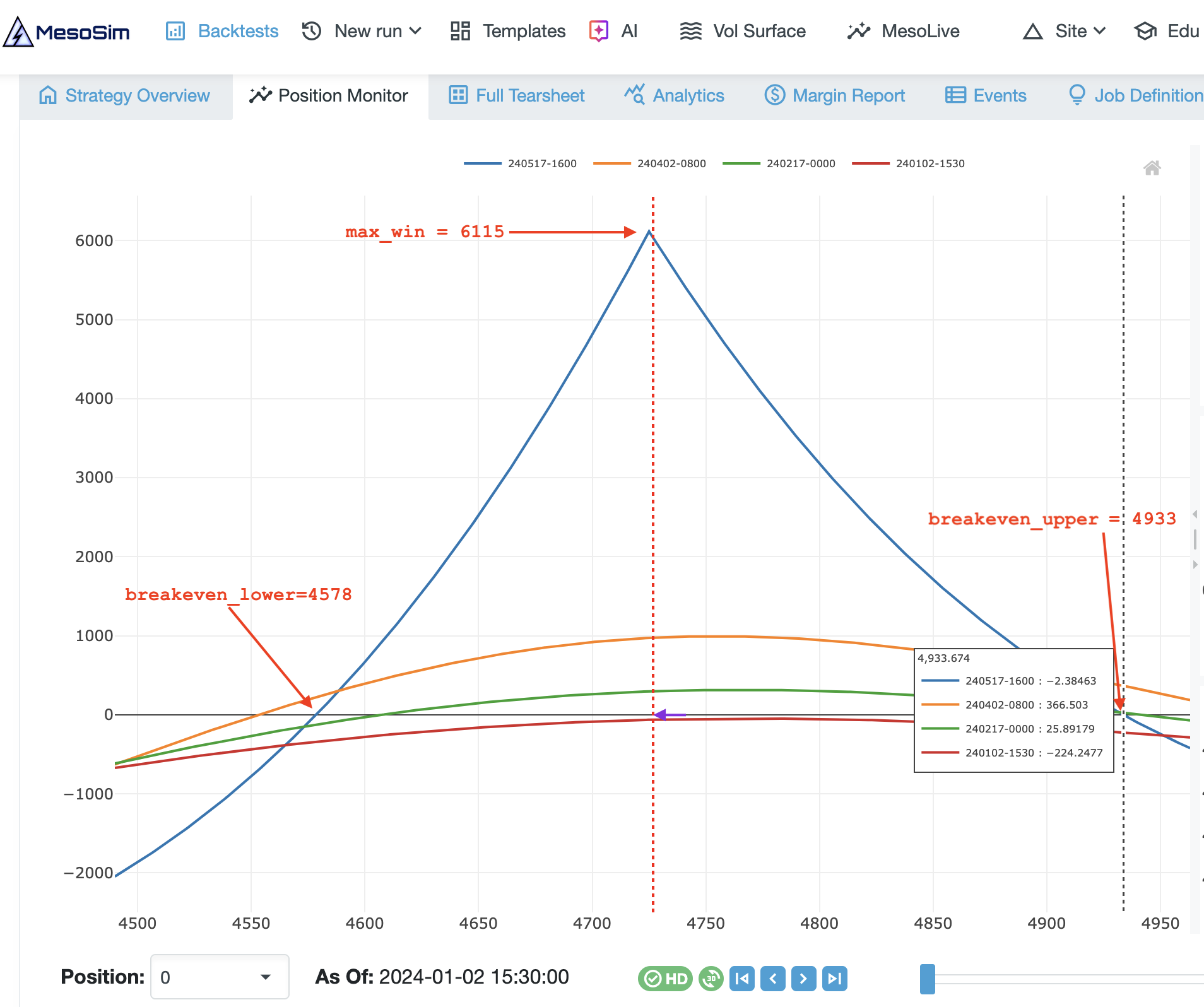Open Templates via the dashboard icon
This screenshot has width=1204, height=1007.
coord(459,30)
